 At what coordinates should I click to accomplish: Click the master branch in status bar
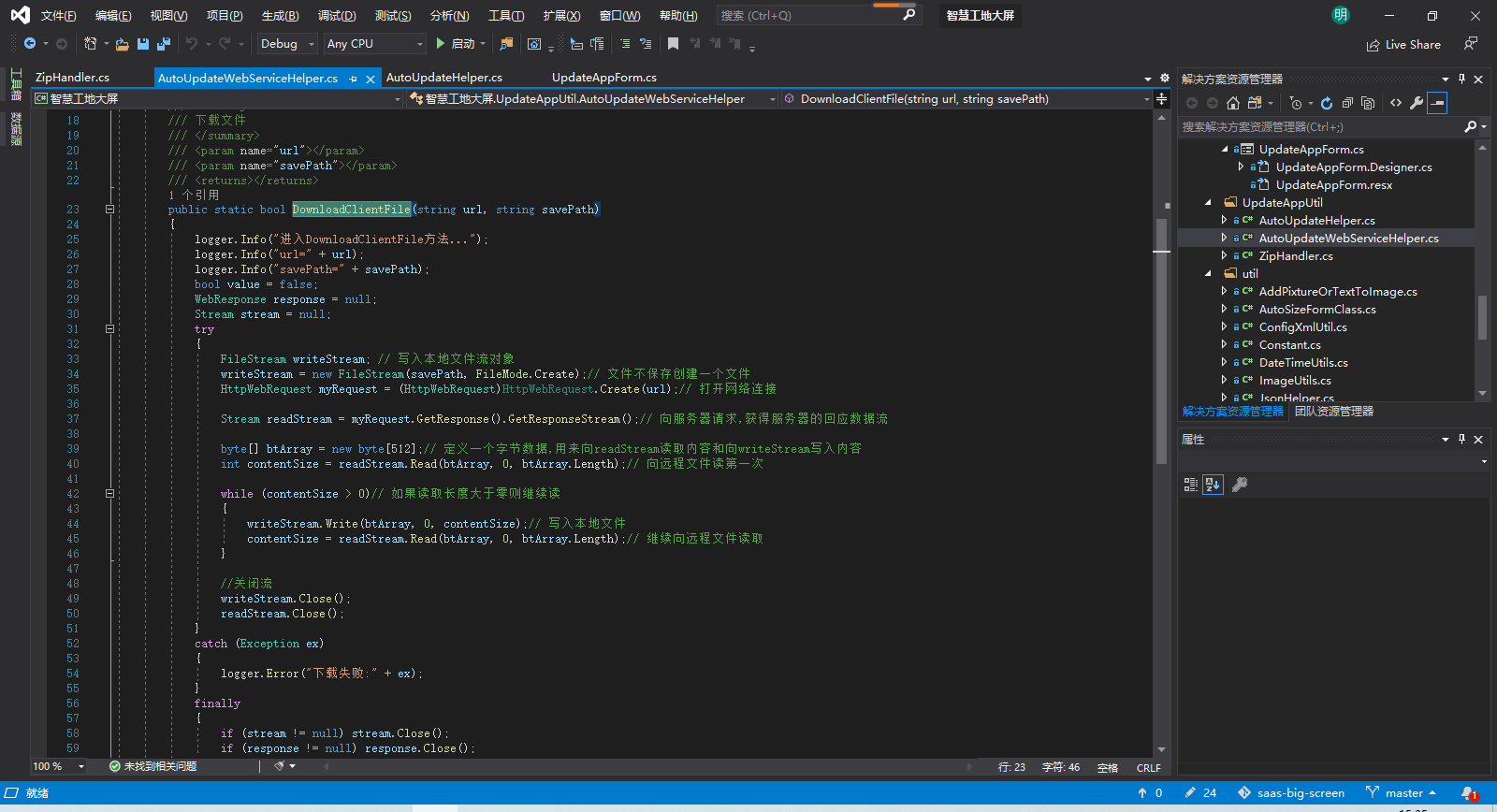1401,793
